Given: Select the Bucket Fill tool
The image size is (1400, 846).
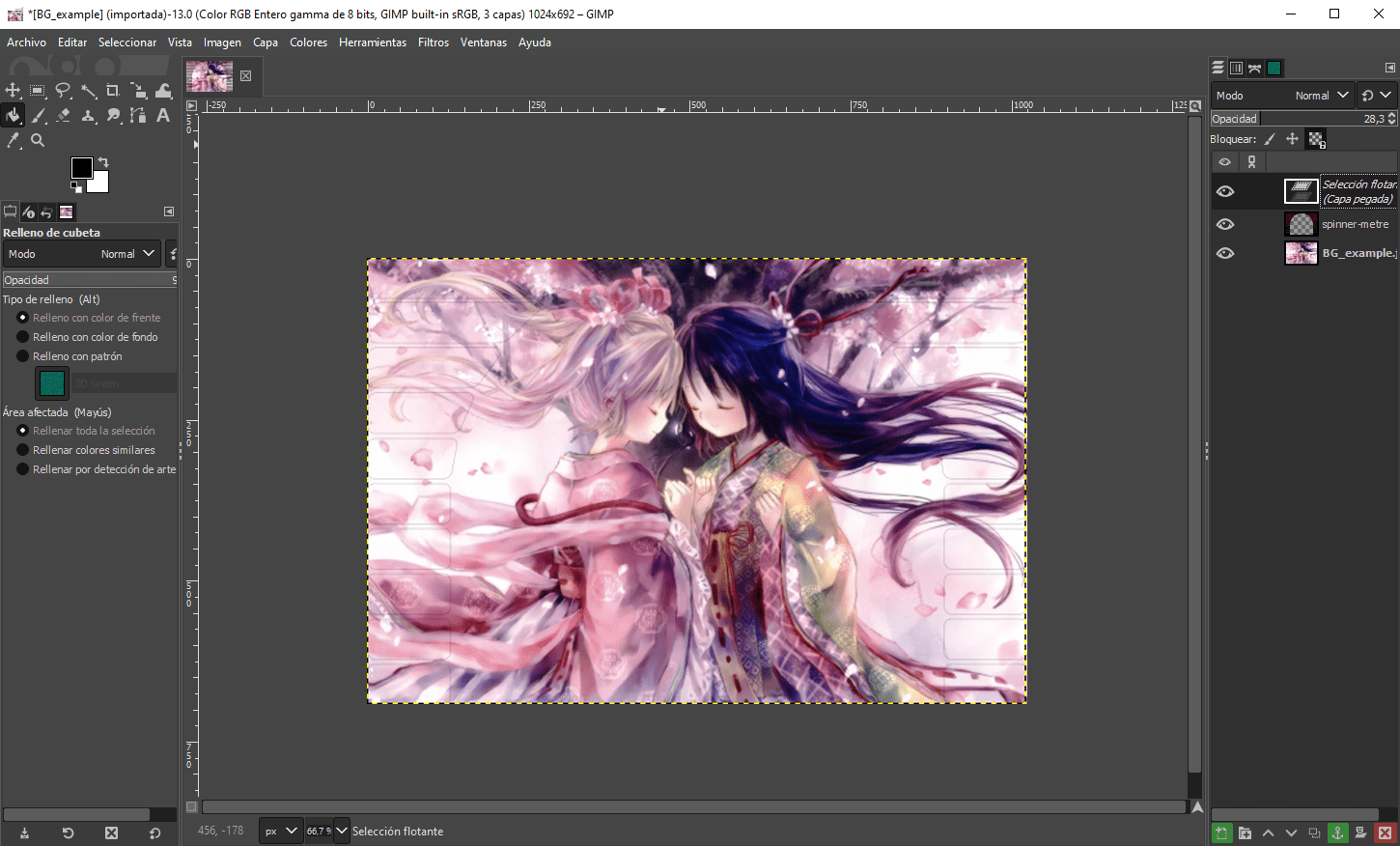Looking at the screenshot, I should tap(13, 116).
